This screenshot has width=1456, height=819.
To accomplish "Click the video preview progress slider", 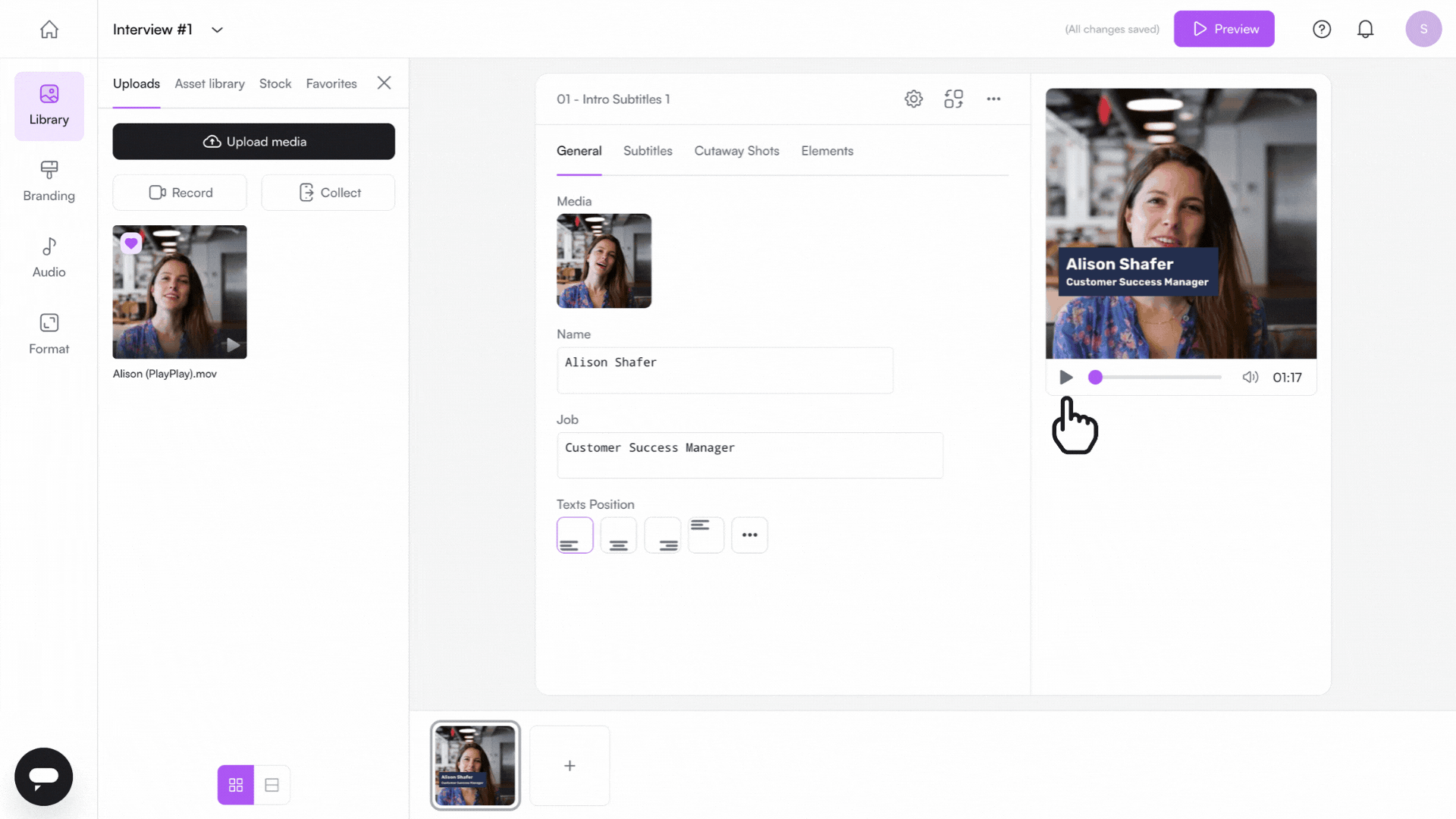I will tap(1157, 378).
